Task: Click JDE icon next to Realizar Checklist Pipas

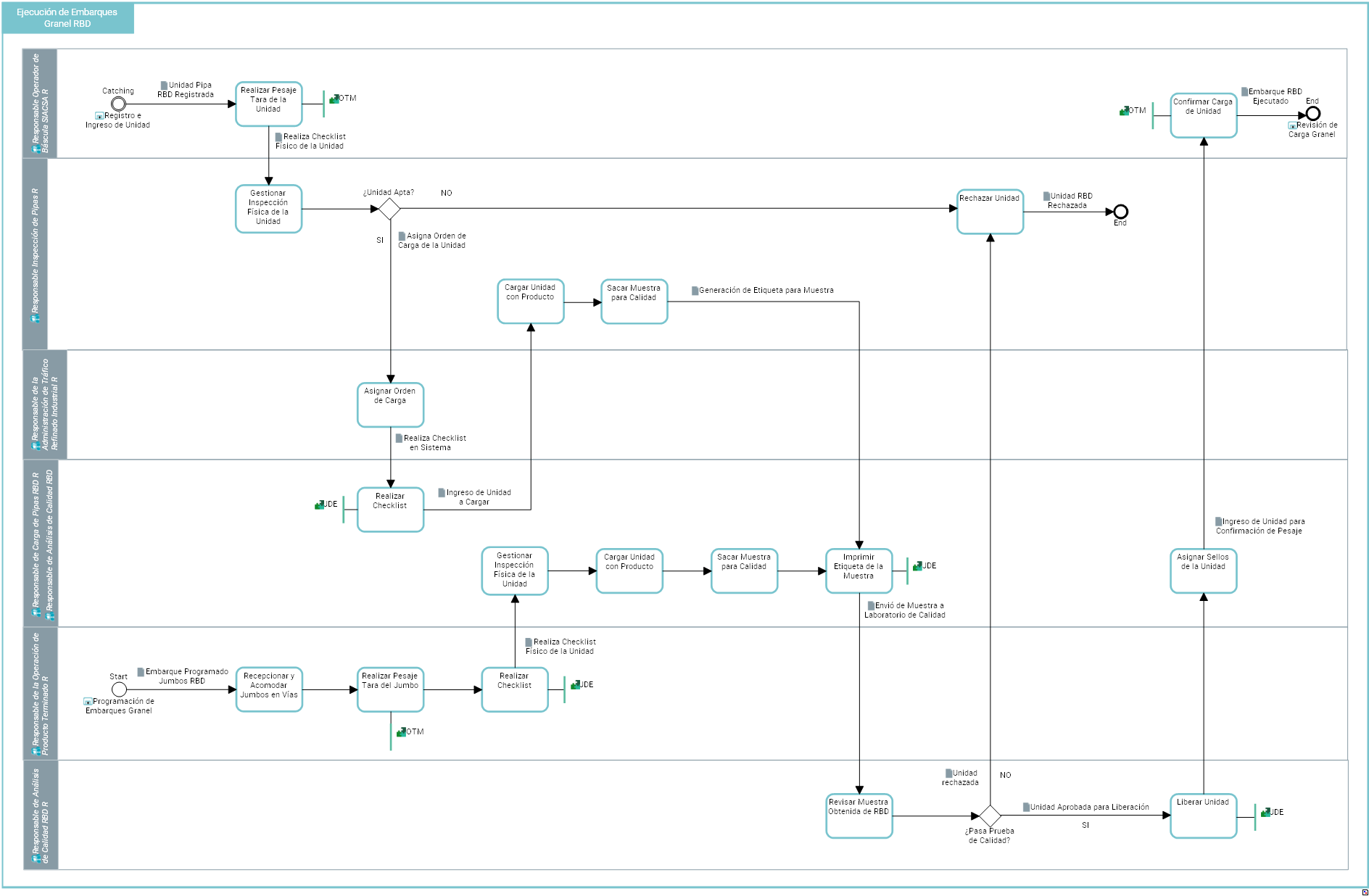Action: (x=319, y=505)
